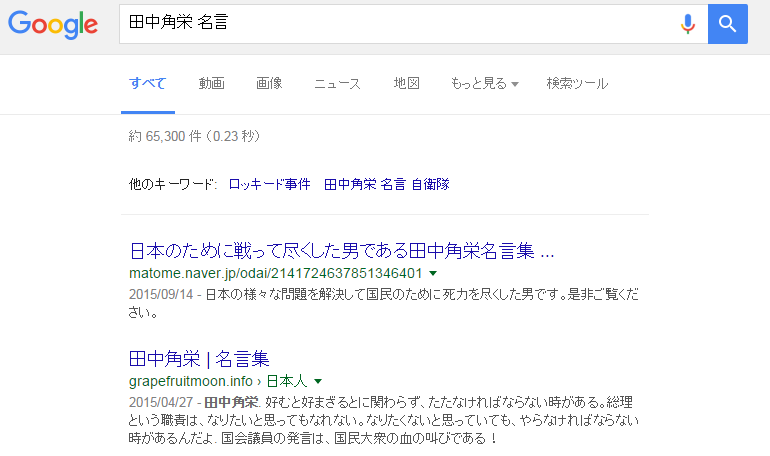Open 検索ツール options
Screen dimensions: 770x456
click(577, 83)
